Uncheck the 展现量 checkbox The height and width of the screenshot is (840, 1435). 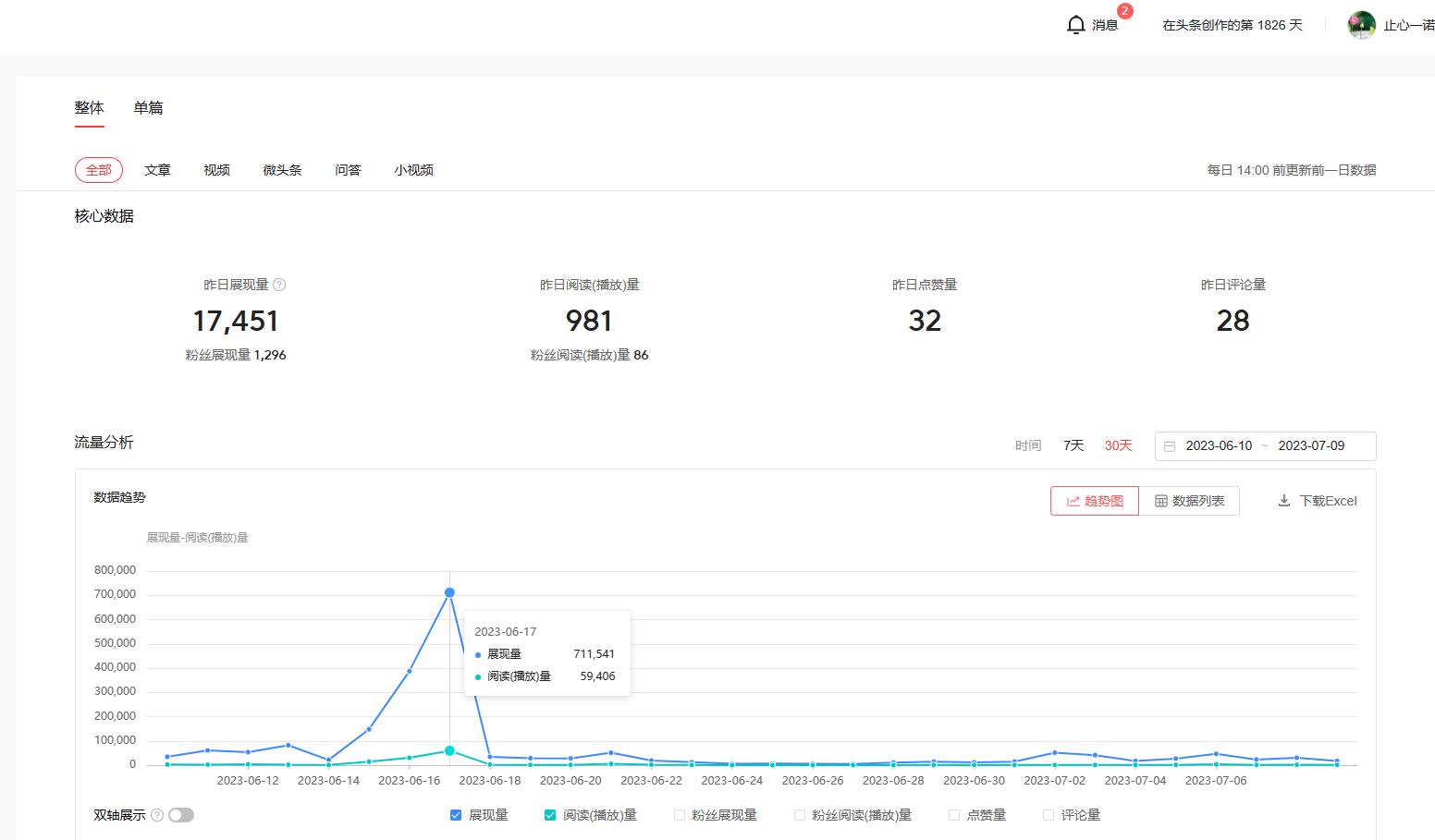456,815
